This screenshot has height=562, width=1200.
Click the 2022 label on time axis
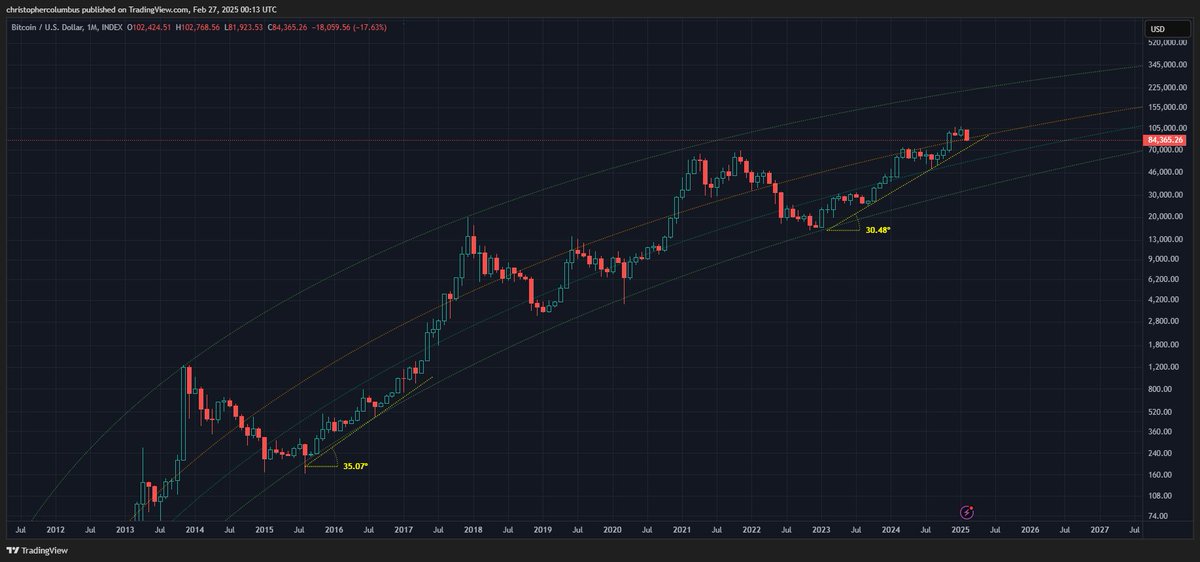(x=751, y=528)
